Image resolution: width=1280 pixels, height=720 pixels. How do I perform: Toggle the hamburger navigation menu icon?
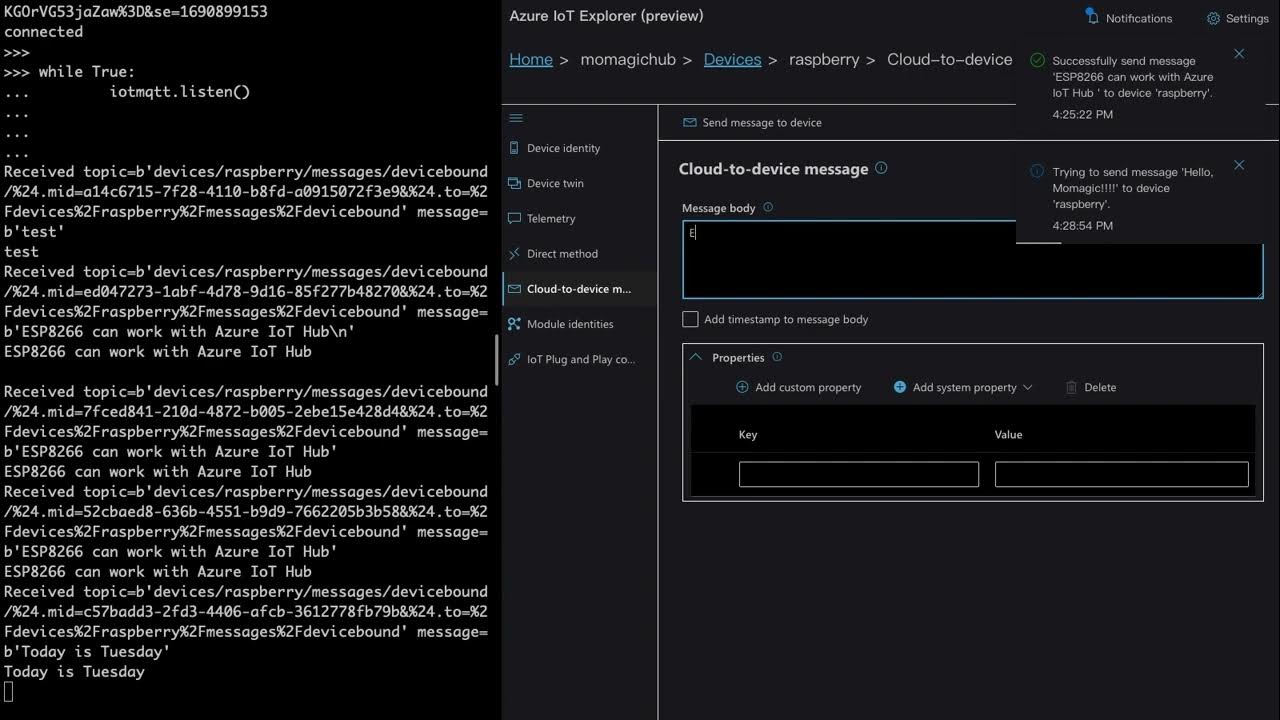516,118
